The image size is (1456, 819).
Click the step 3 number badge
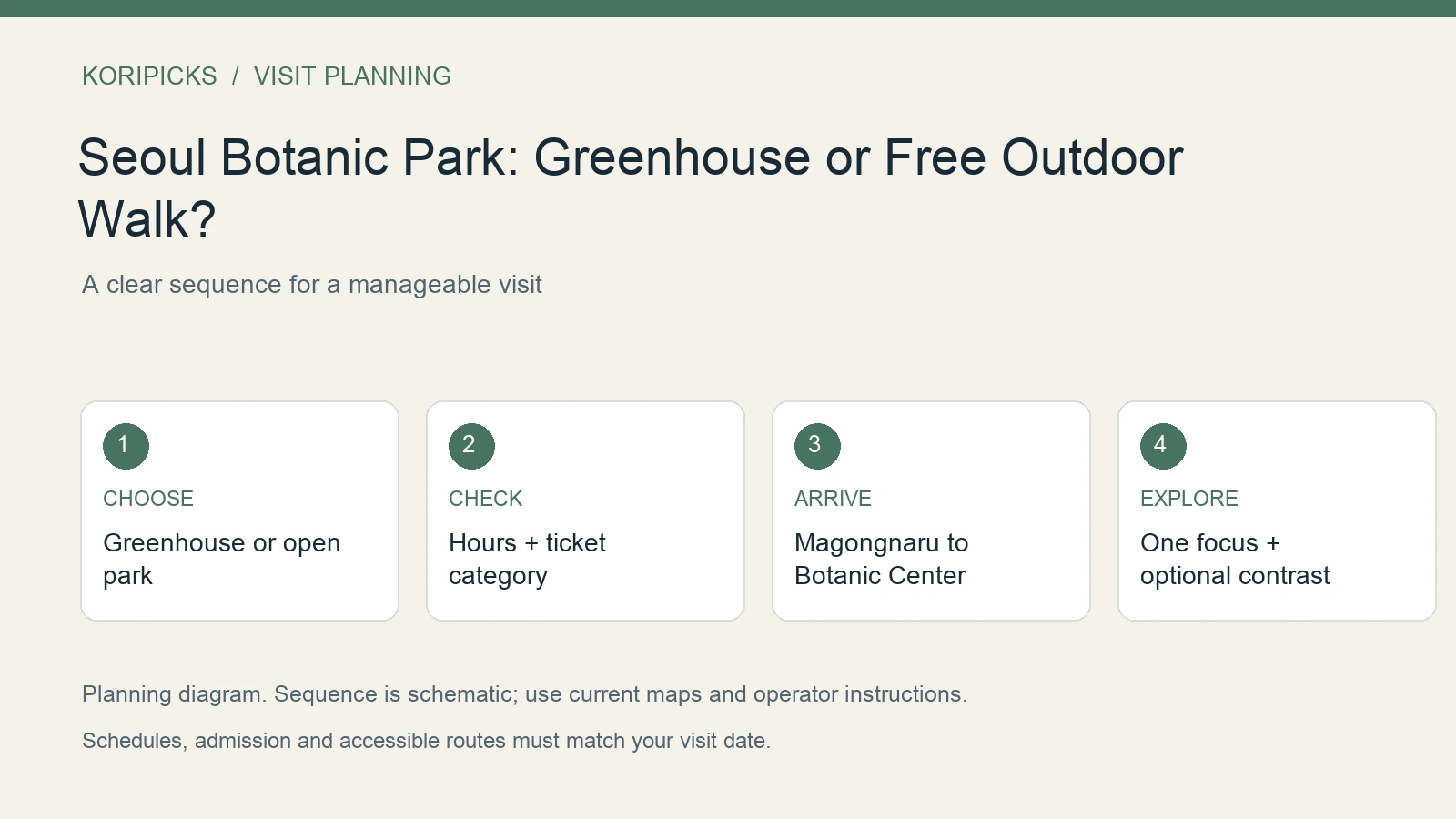pos(817,446)
